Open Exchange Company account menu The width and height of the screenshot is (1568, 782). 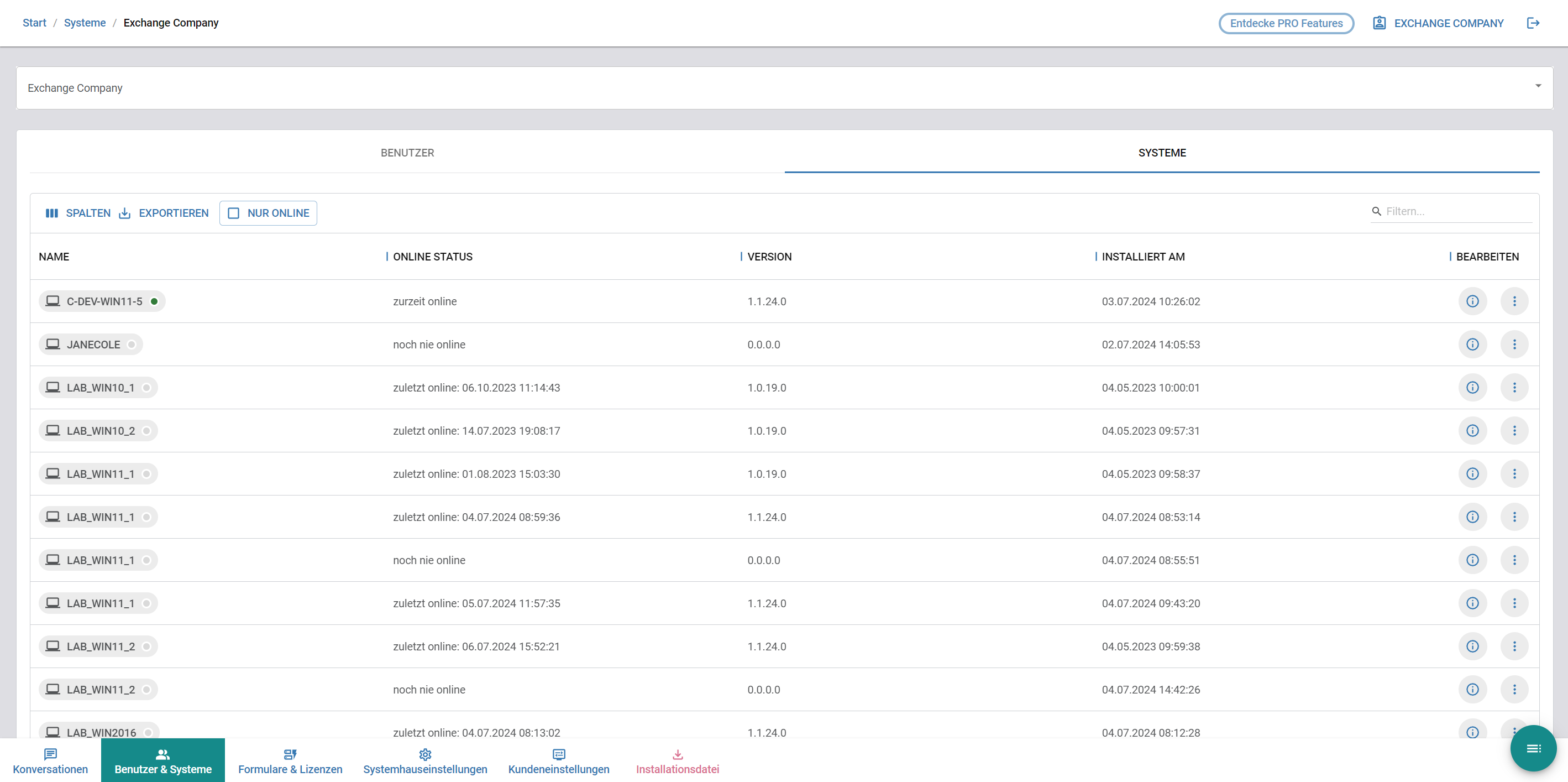(x=1438, y=23)
